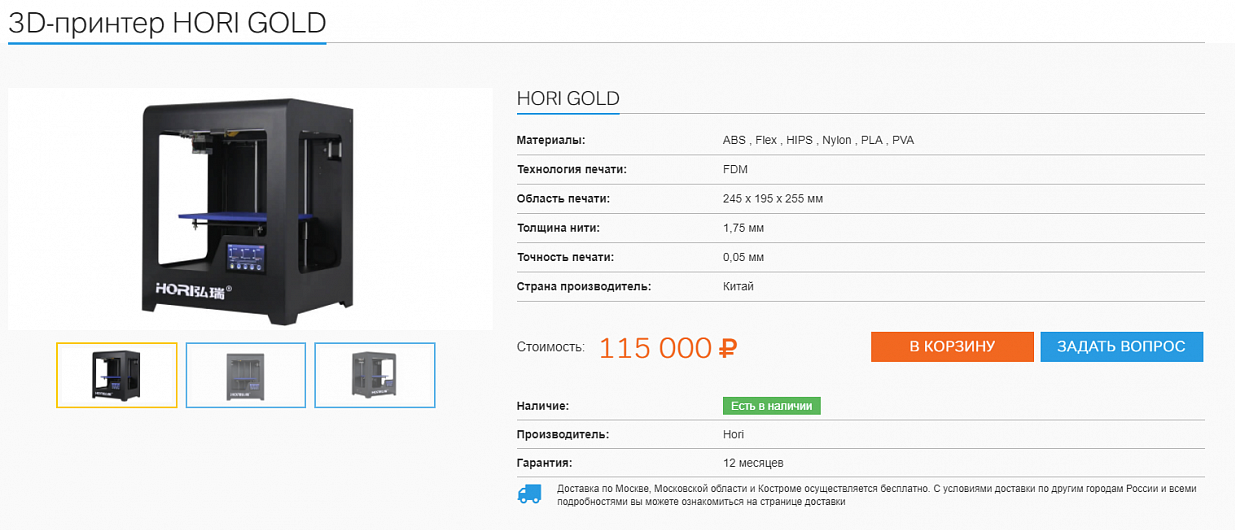Click the 1,75 мм filament thickness value
Viewport: 1235px width, 530px height.
(743, 228)
